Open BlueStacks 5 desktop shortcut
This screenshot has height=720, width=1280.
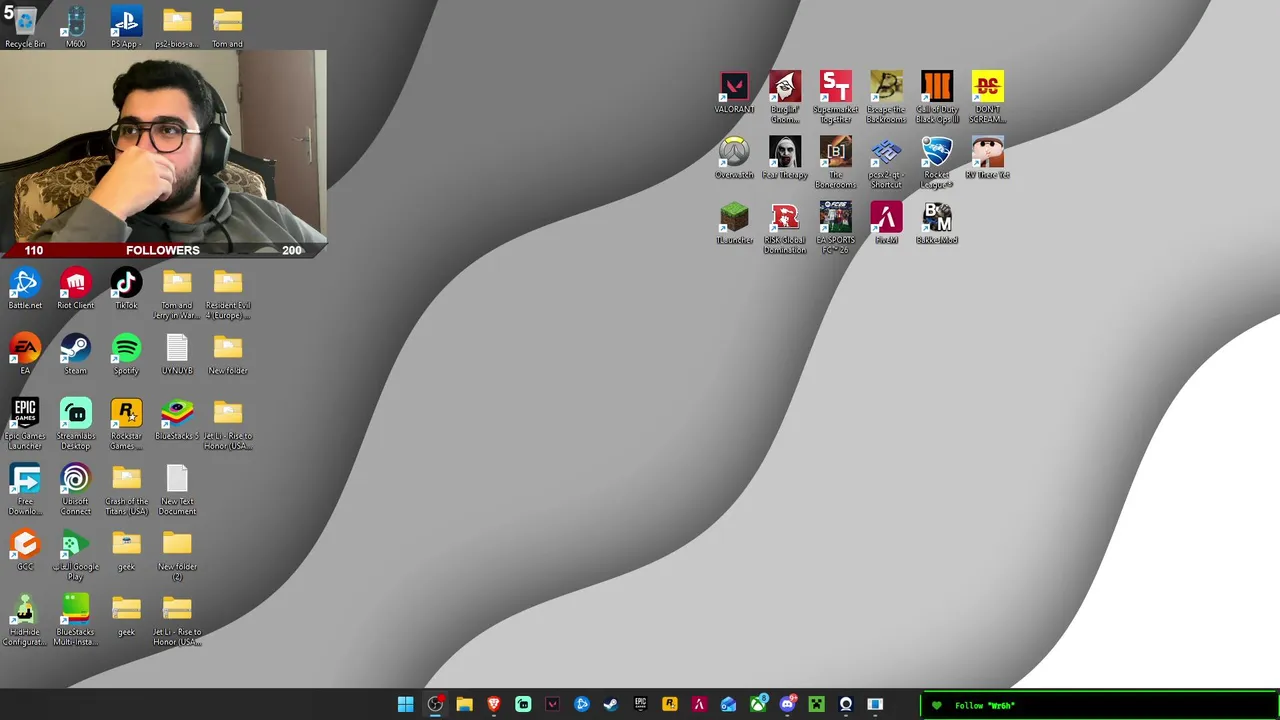click(x=177, y=419)
